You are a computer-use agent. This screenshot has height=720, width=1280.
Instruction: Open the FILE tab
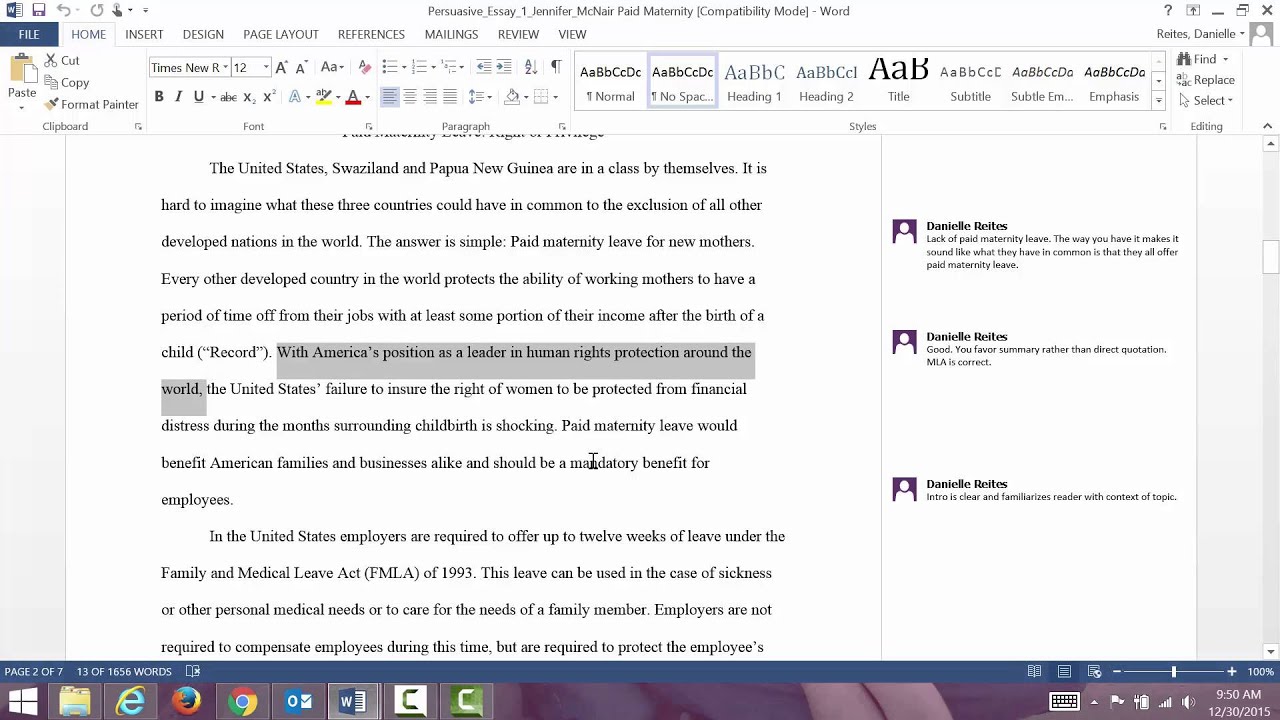(x=29, y=34)
